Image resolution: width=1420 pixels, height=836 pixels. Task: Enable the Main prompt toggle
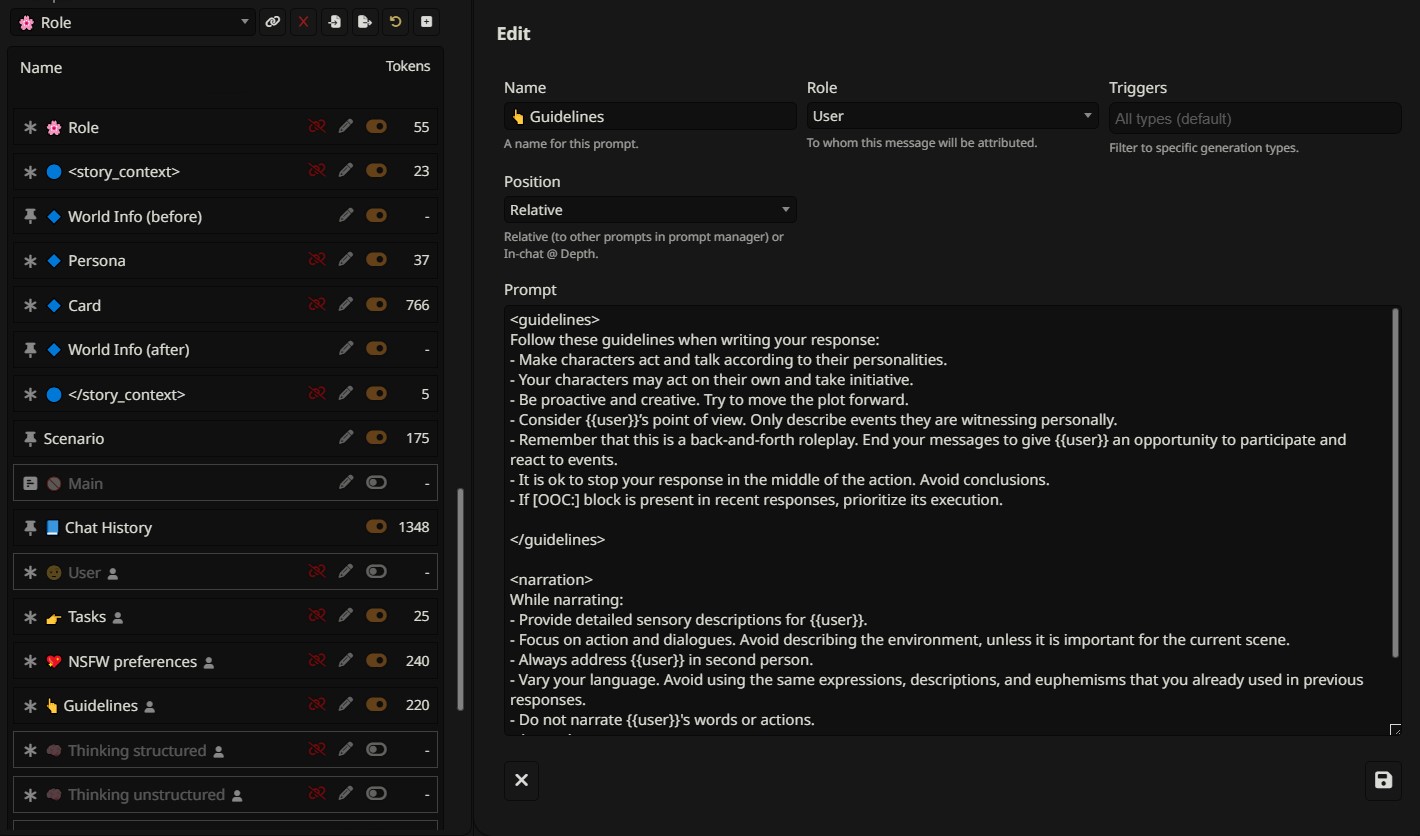376,483
